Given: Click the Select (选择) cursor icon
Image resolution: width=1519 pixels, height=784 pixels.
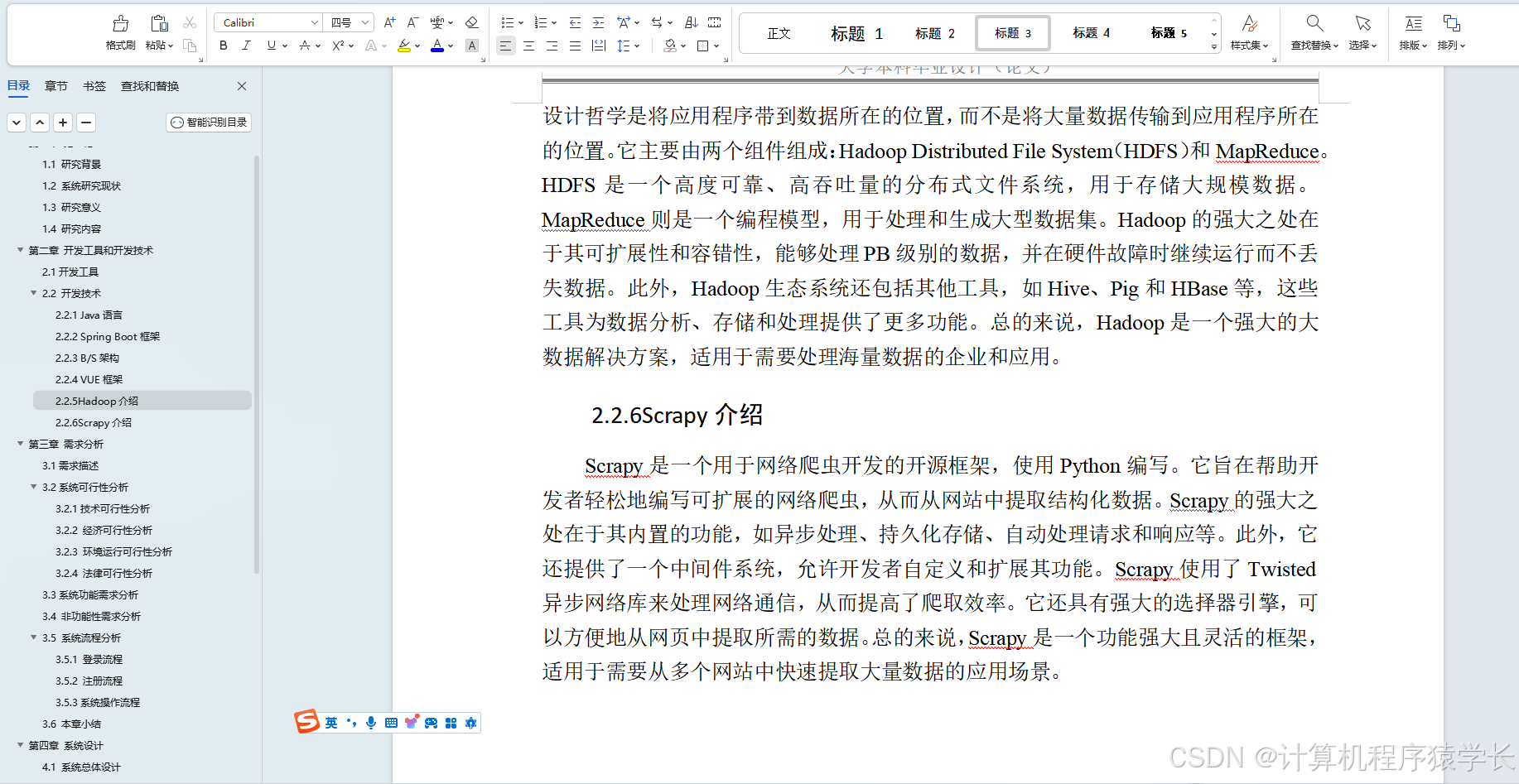Looking at the screenshot, I should (x=1362, y=23).
